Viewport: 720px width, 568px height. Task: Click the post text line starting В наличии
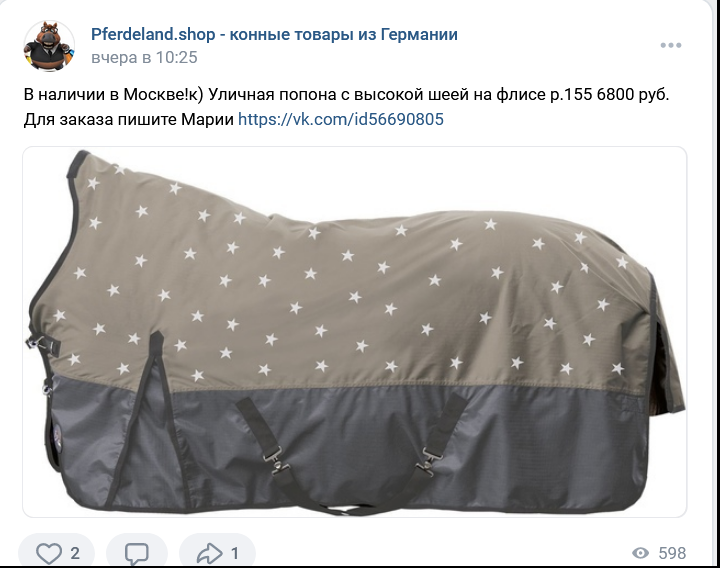(347, 95)
